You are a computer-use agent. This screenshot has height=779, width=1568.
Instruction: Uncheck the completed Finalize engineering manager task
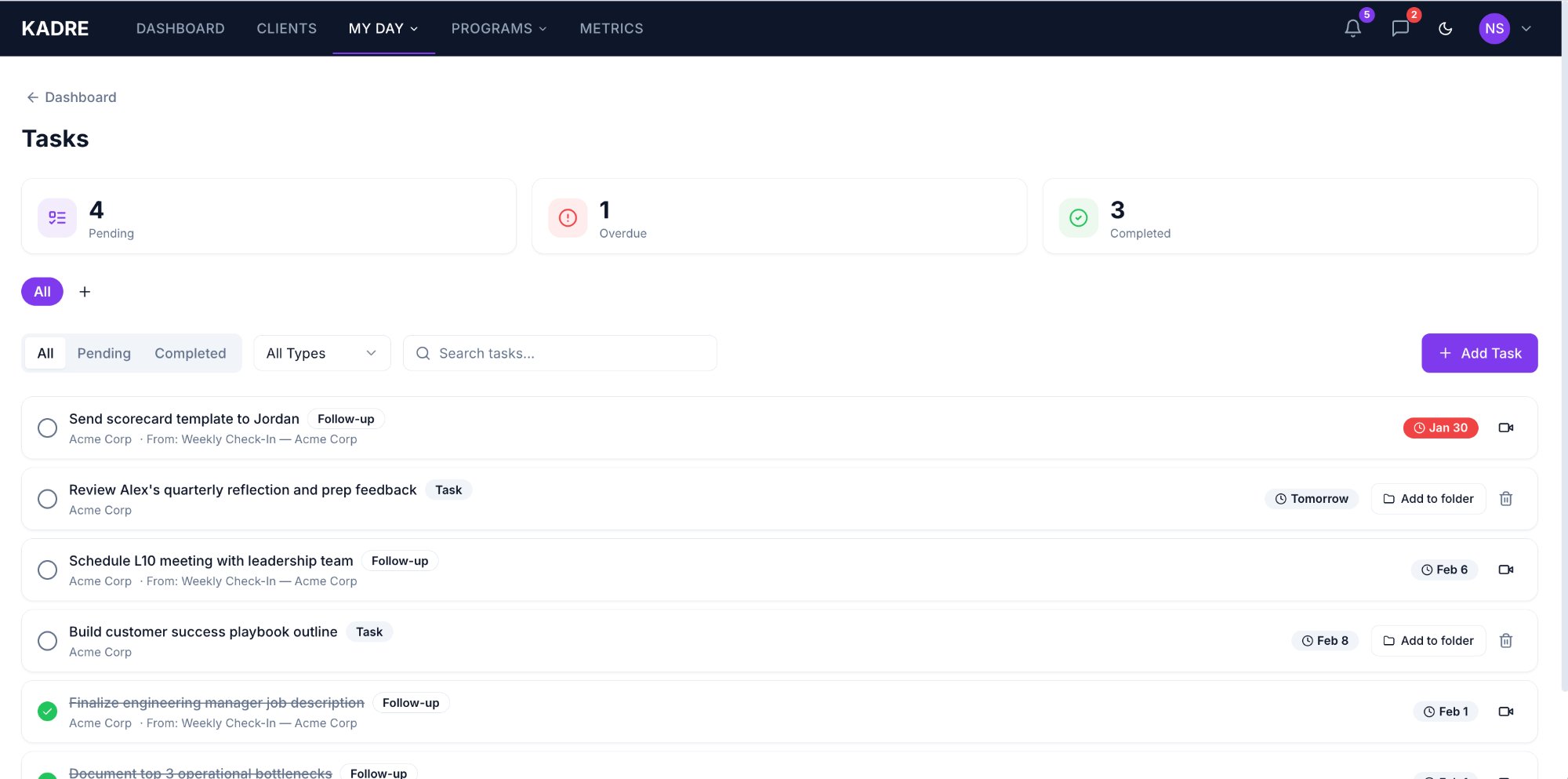point(48,711)
